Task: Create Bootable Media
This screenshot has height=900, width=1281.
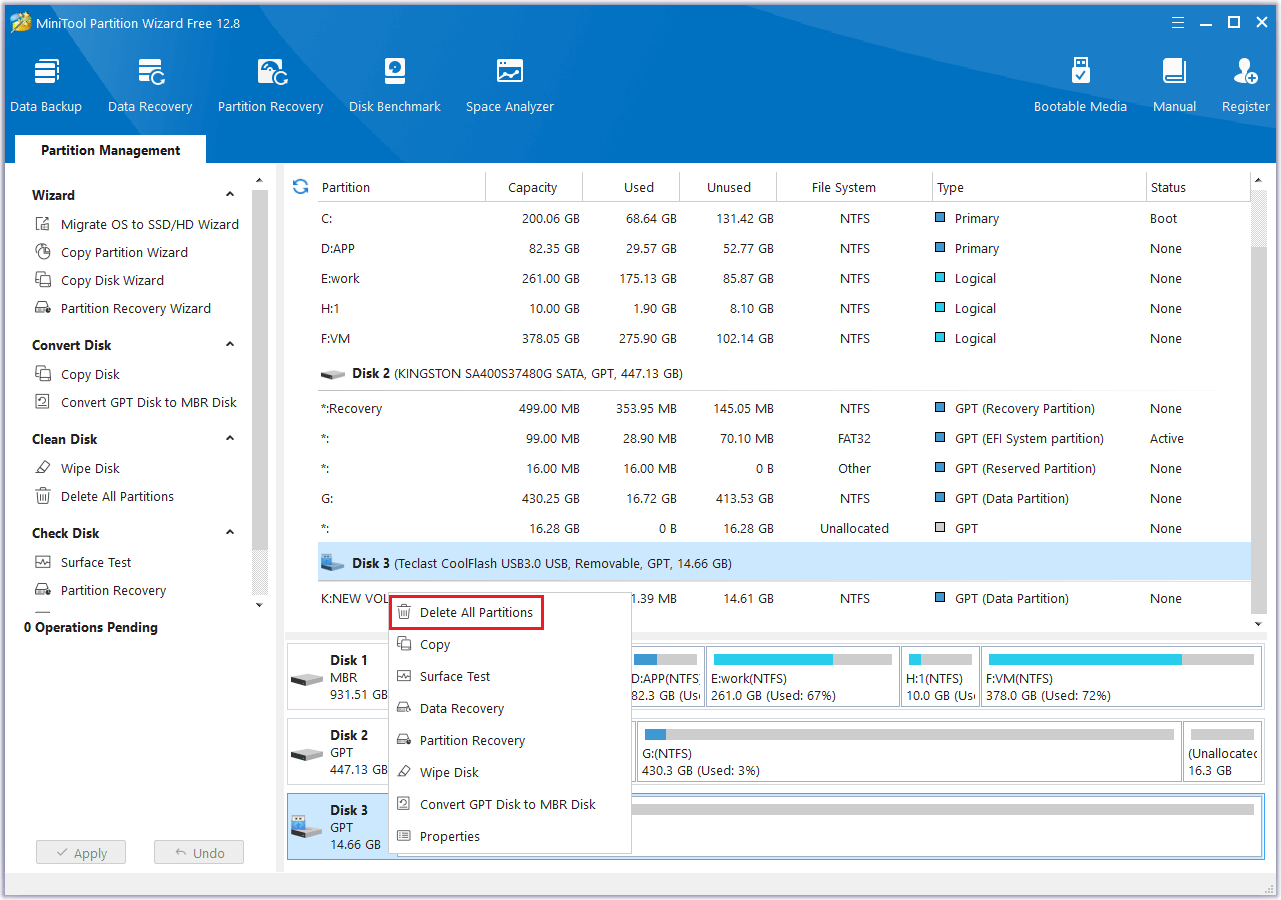Action: tap(1080, 85)
